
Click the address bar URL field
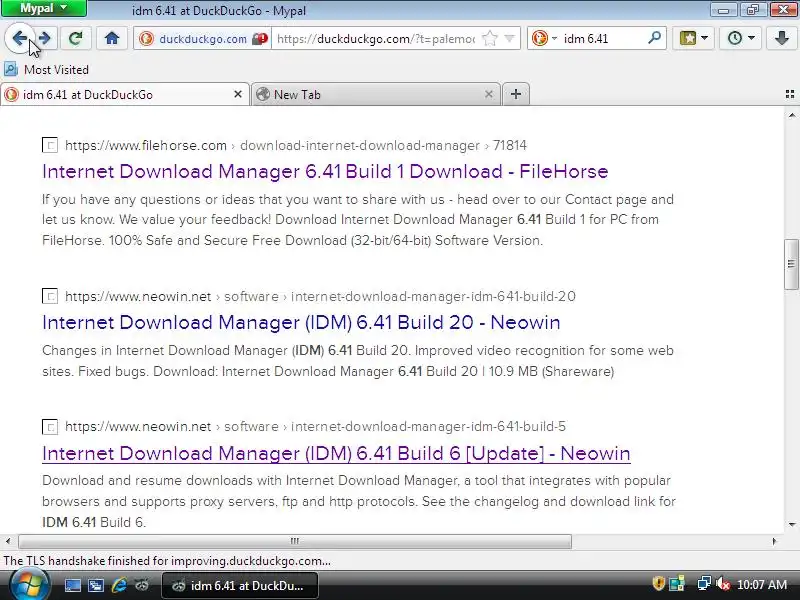point(376,39)
